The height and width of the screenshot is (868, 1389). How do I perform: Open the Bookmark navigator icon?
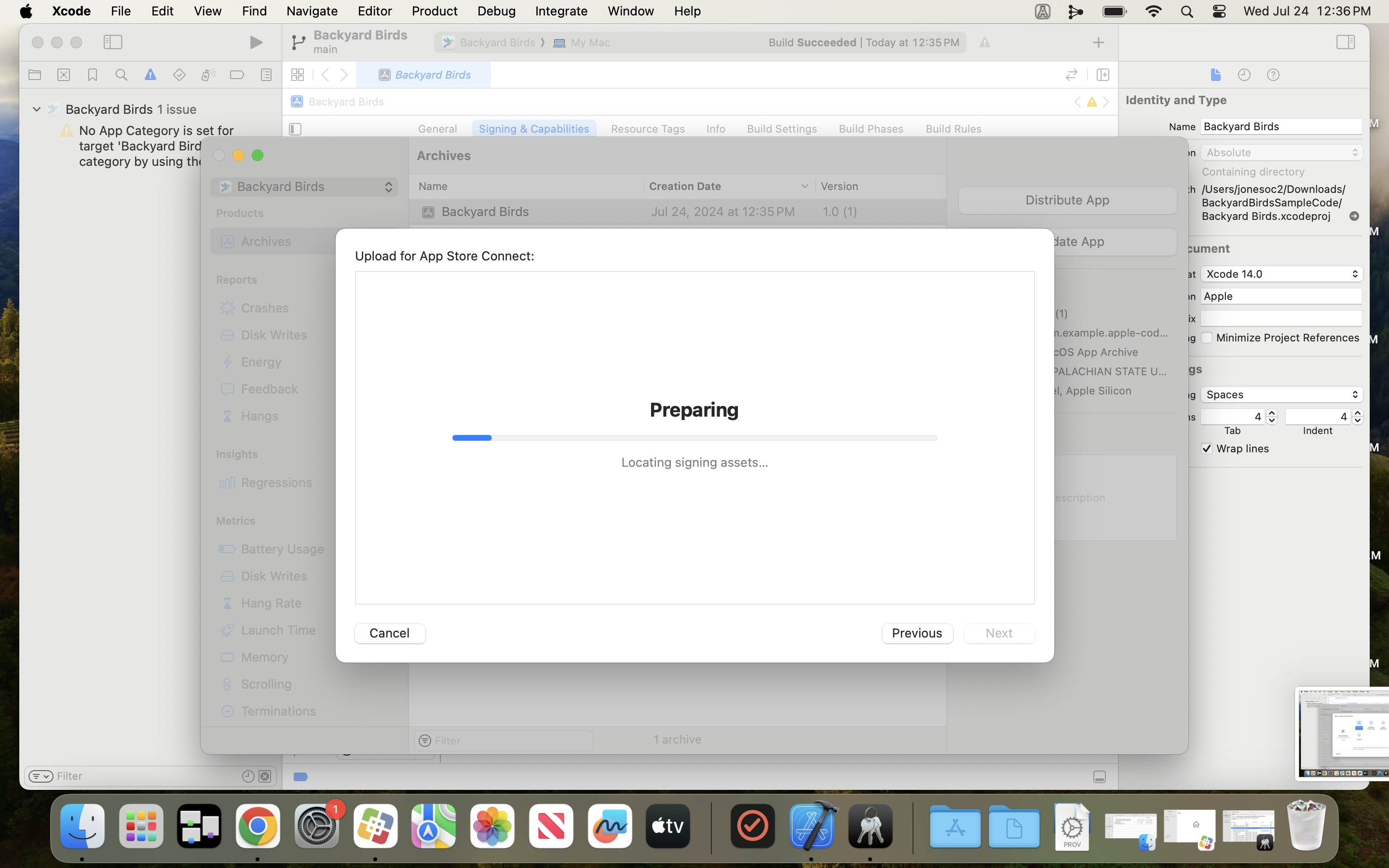point(93,75)
